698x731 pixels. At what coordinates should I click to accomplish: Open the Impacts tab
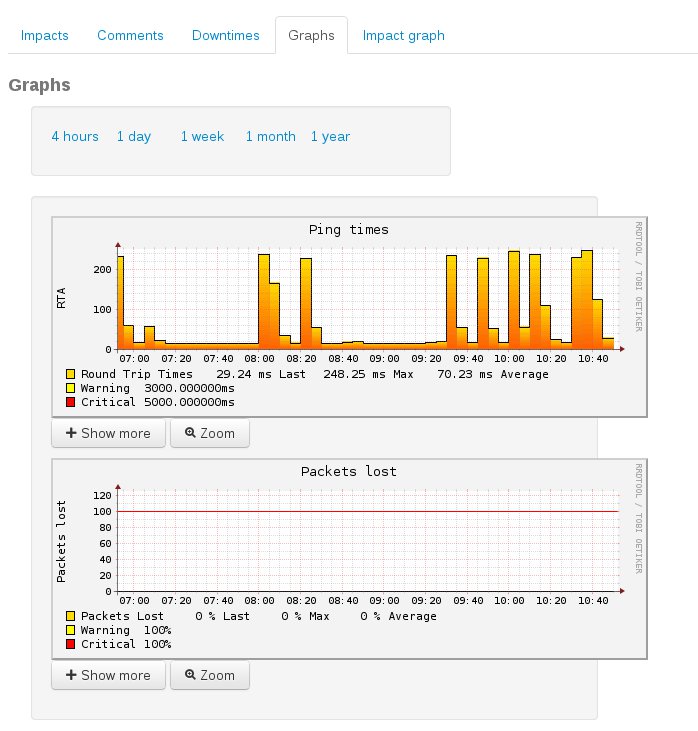tap(45, 35)
